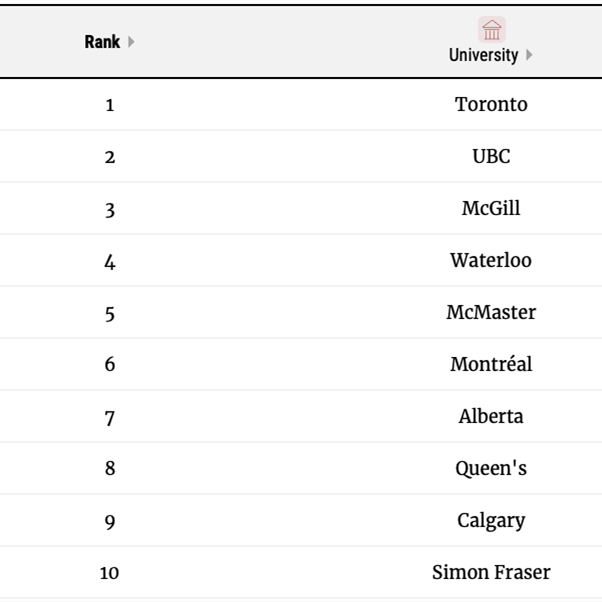
Task: Click rank number 3 cell
Action: tap(110, 210)
